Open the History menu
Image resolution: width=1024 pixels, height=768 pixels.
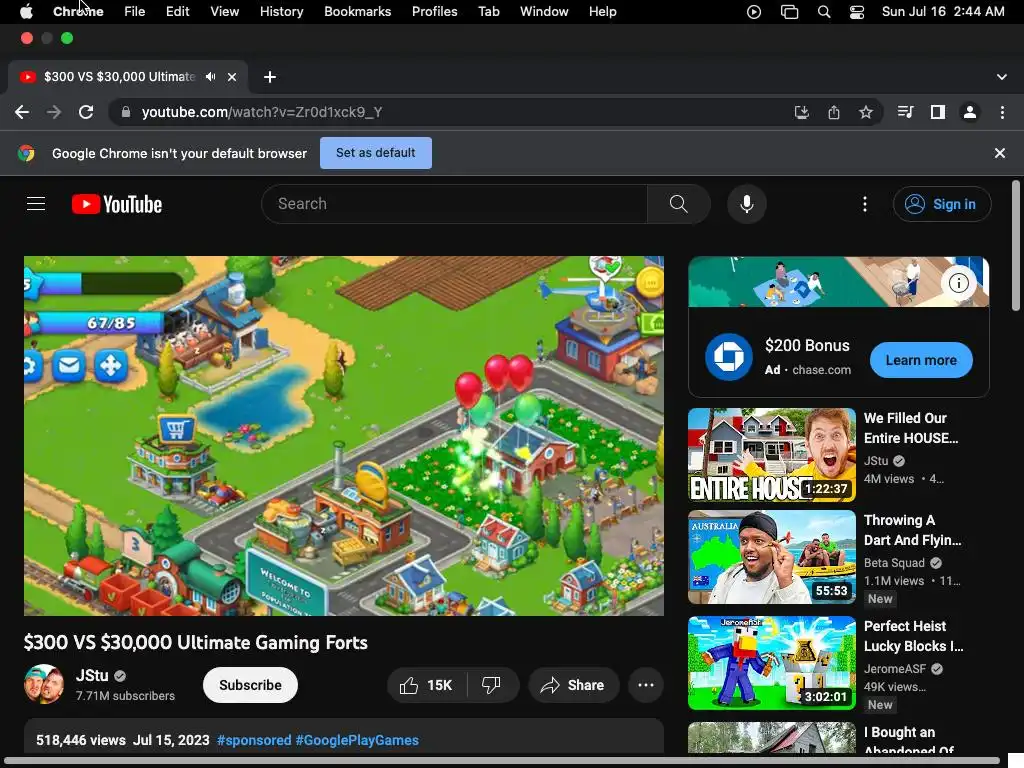(x=281, y=12)
